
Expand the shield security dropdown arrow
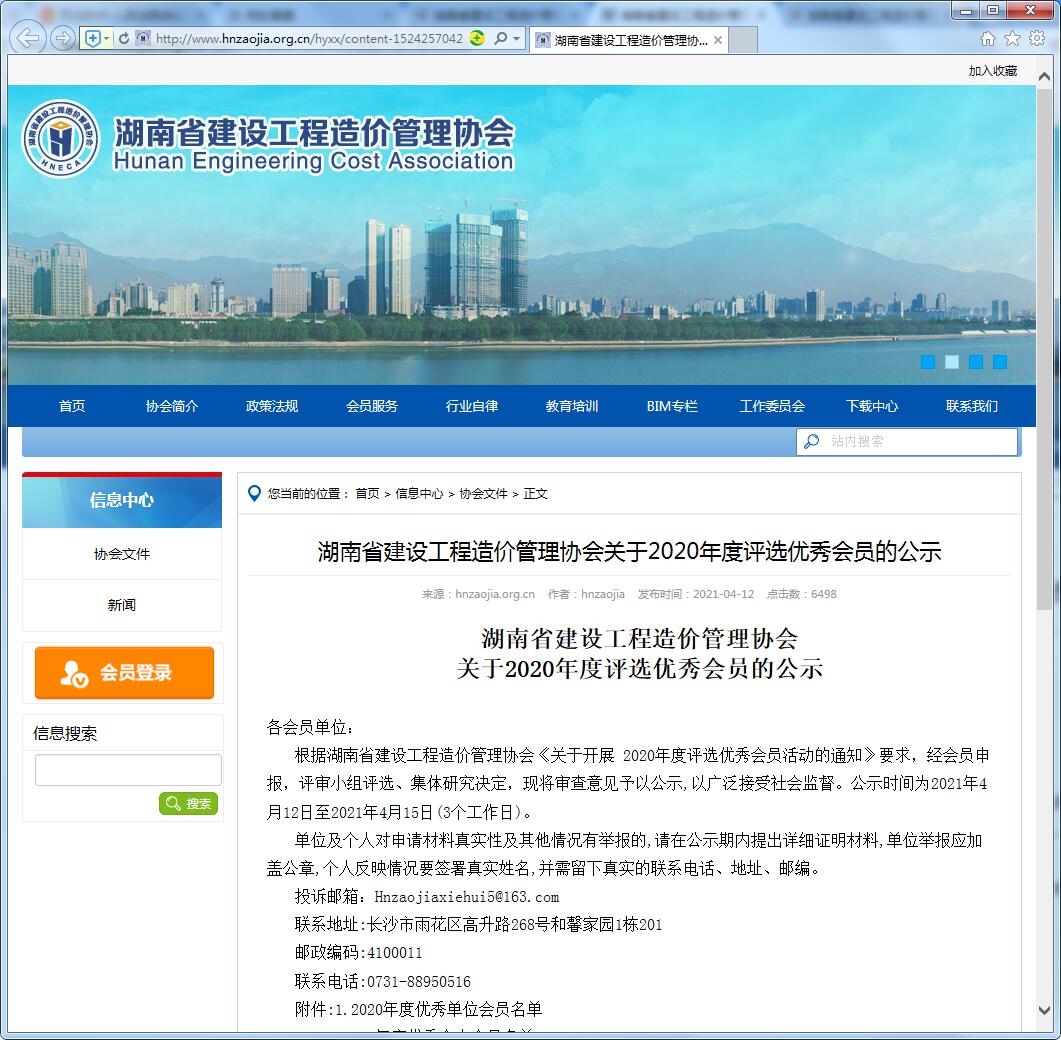[x=107, y=39]
